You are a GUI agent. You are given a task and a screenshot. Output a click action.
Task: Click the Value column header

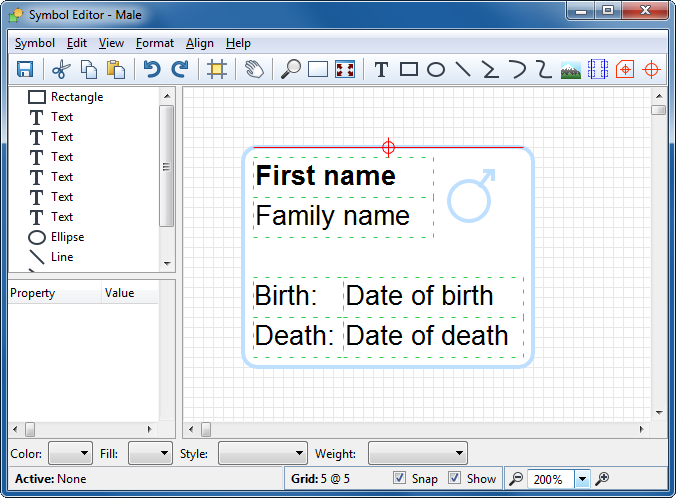130,293
